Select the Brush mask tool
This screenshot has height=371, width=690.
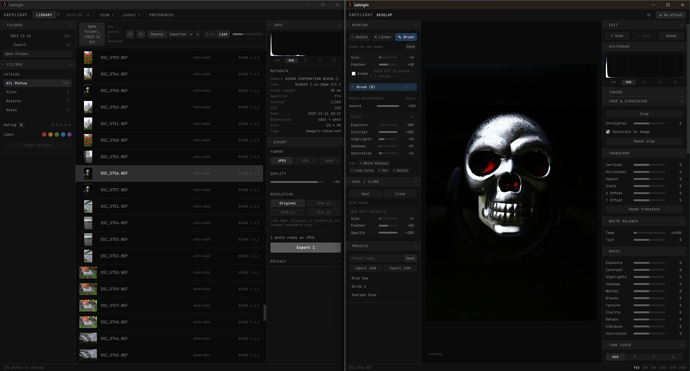(x=406, y=37)
